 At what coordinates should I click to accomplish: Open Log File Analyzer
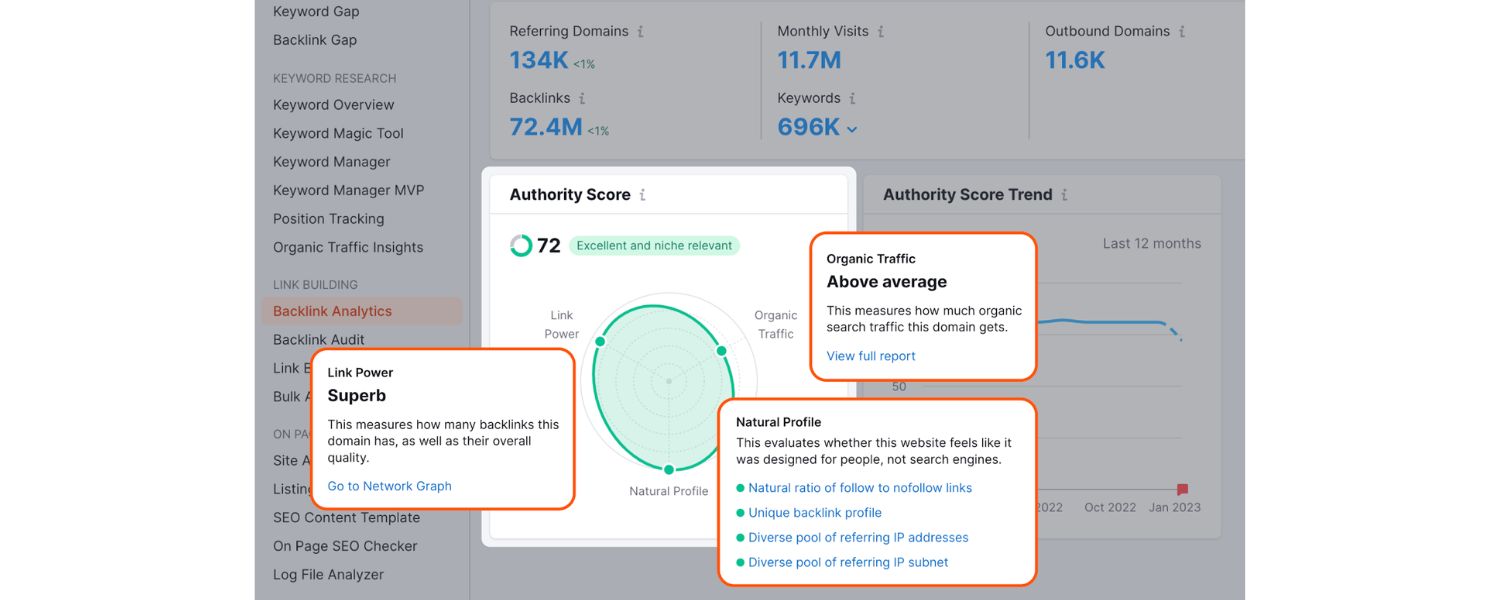tap(328, 574)
